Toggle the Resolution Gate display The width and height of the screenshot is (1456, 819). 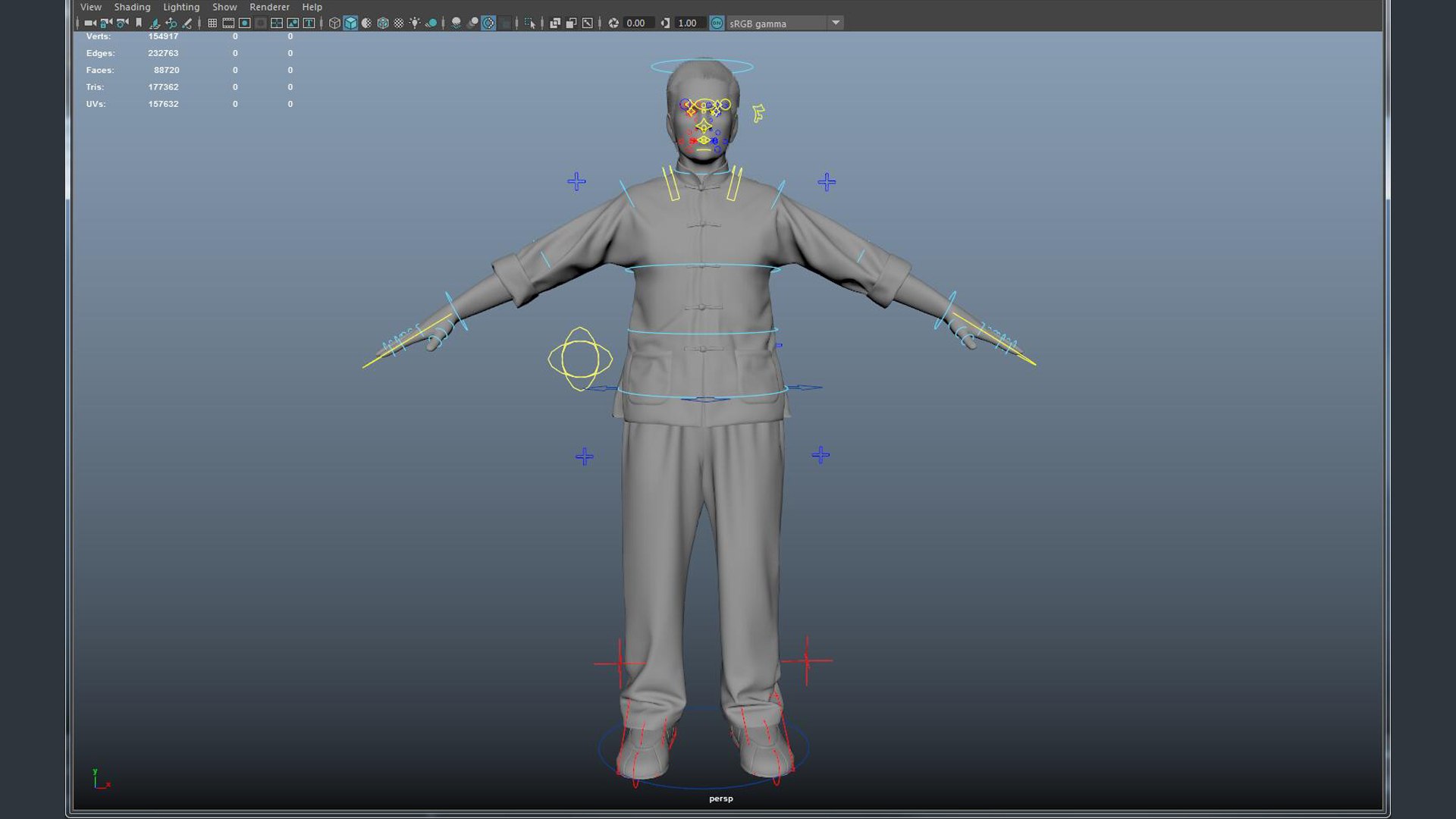click(x=244, y=24)
